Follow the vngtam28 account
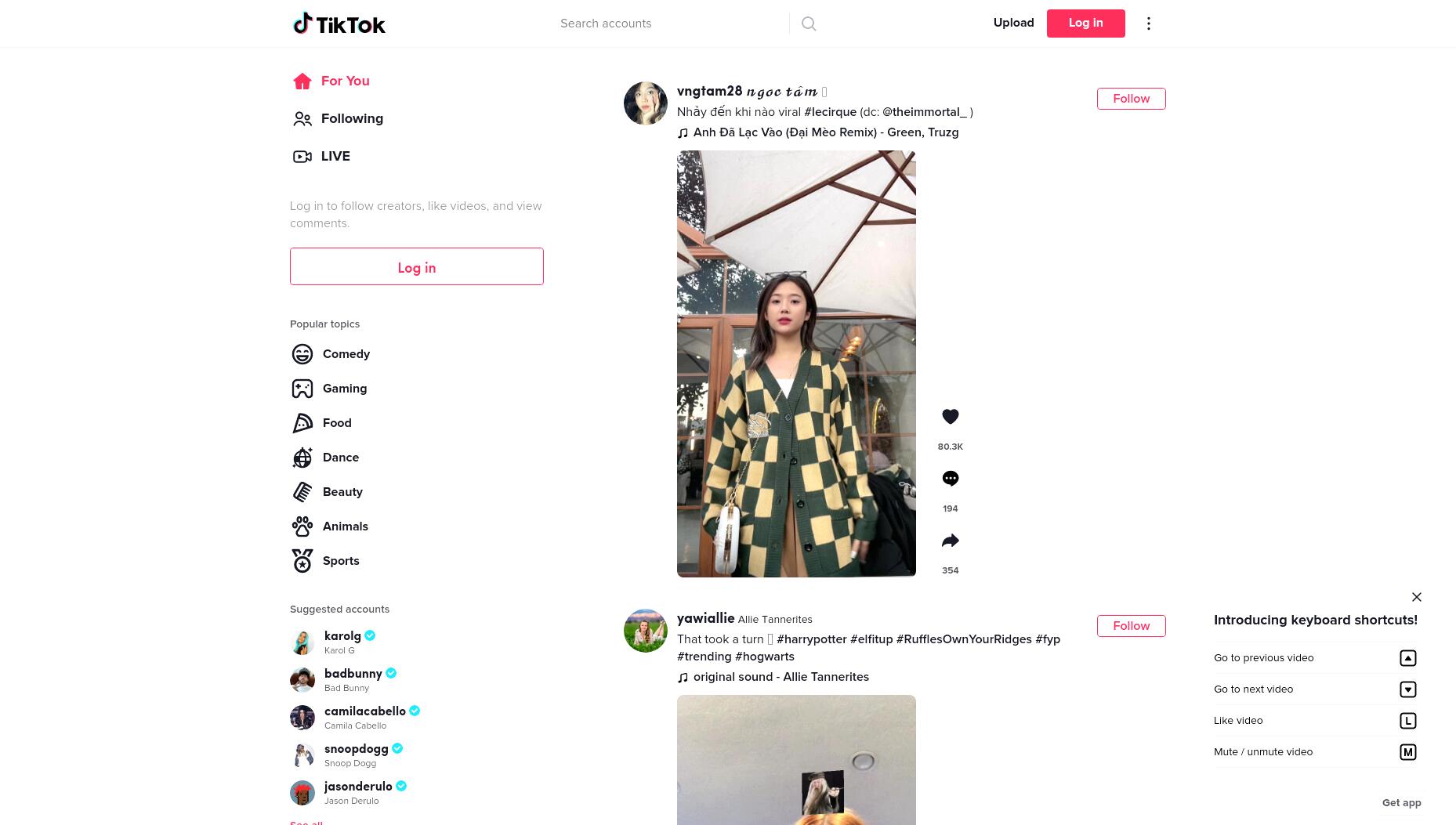Image resolution: width=1456 pixels, height=825 pixels. [x=1131, y=99]
